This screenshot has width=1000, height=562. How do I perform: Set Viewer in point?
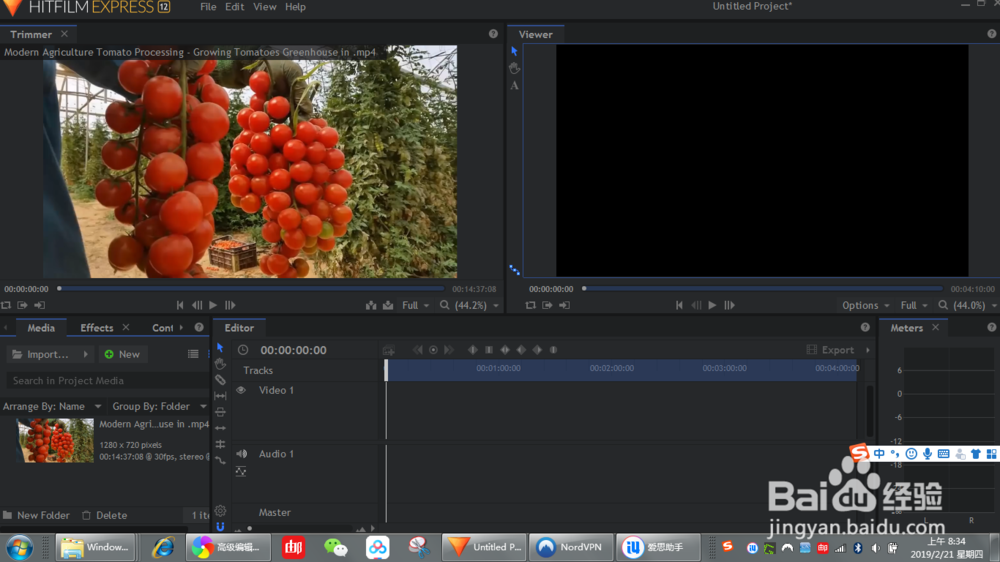(547, 306)
